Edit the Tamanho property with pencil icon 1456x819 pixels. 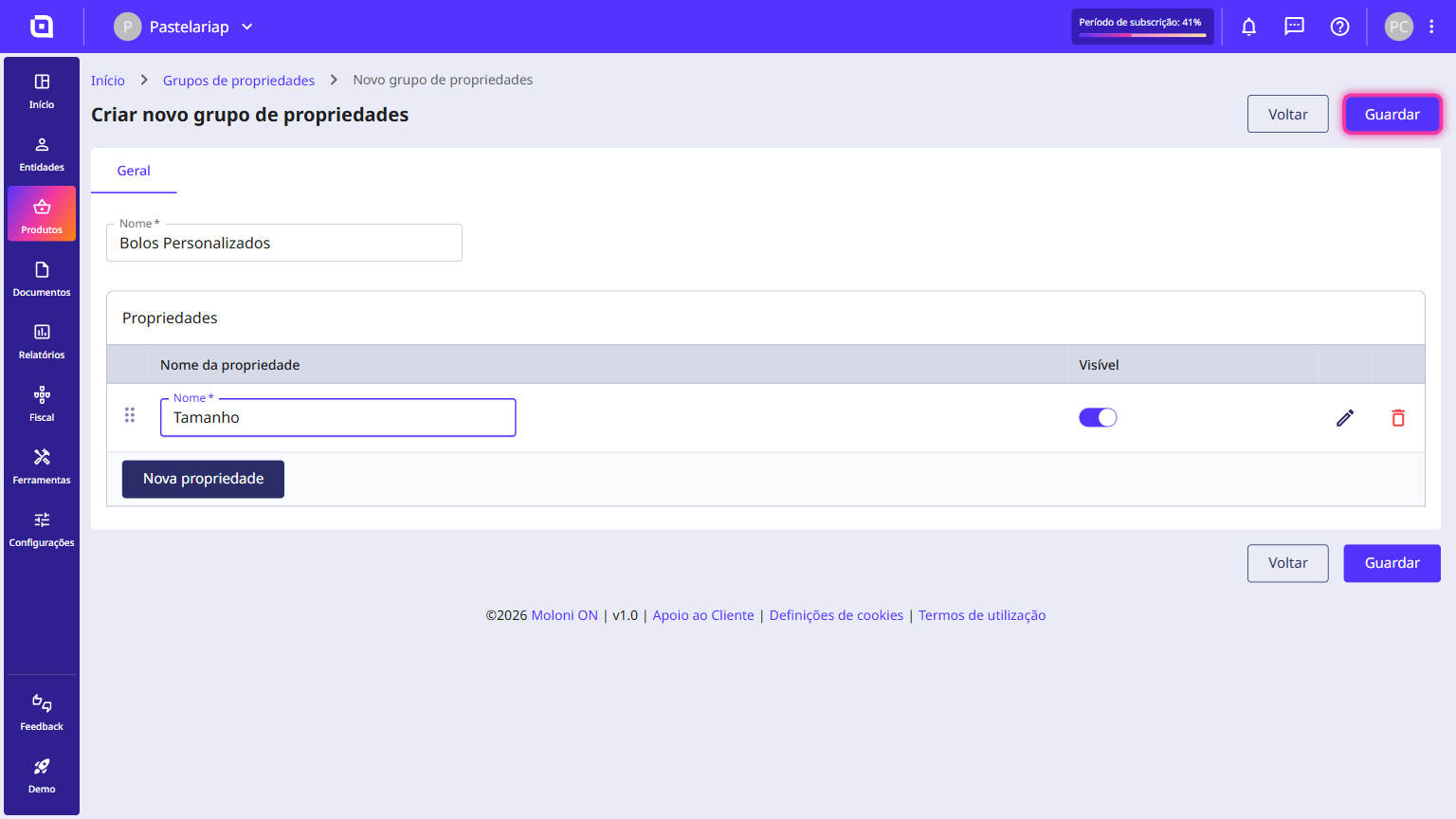pyautogui.click(x=1345, y=418)
